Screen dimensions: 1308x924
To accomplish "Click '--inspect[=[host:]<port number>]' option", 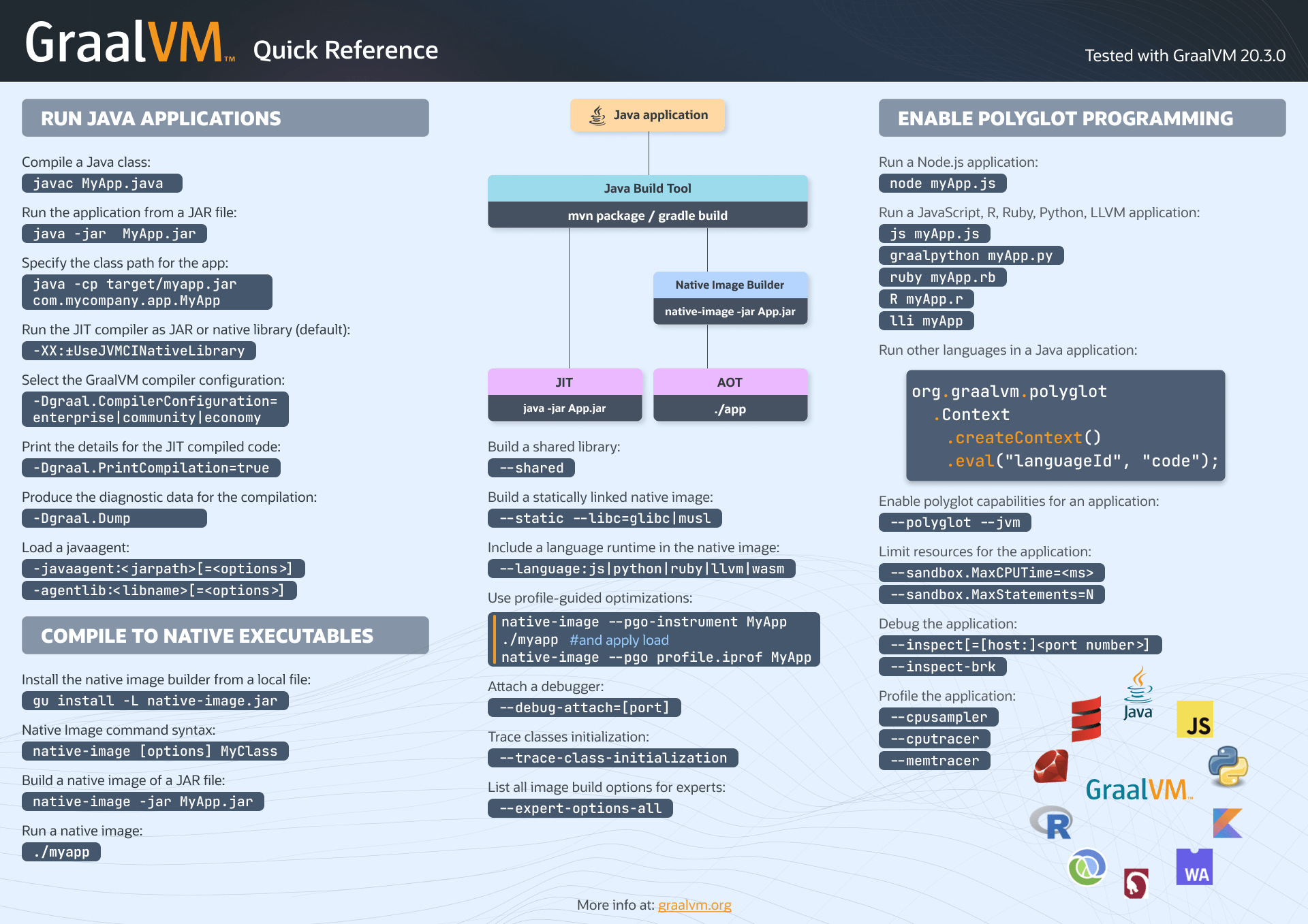I will click(1020, 645).
